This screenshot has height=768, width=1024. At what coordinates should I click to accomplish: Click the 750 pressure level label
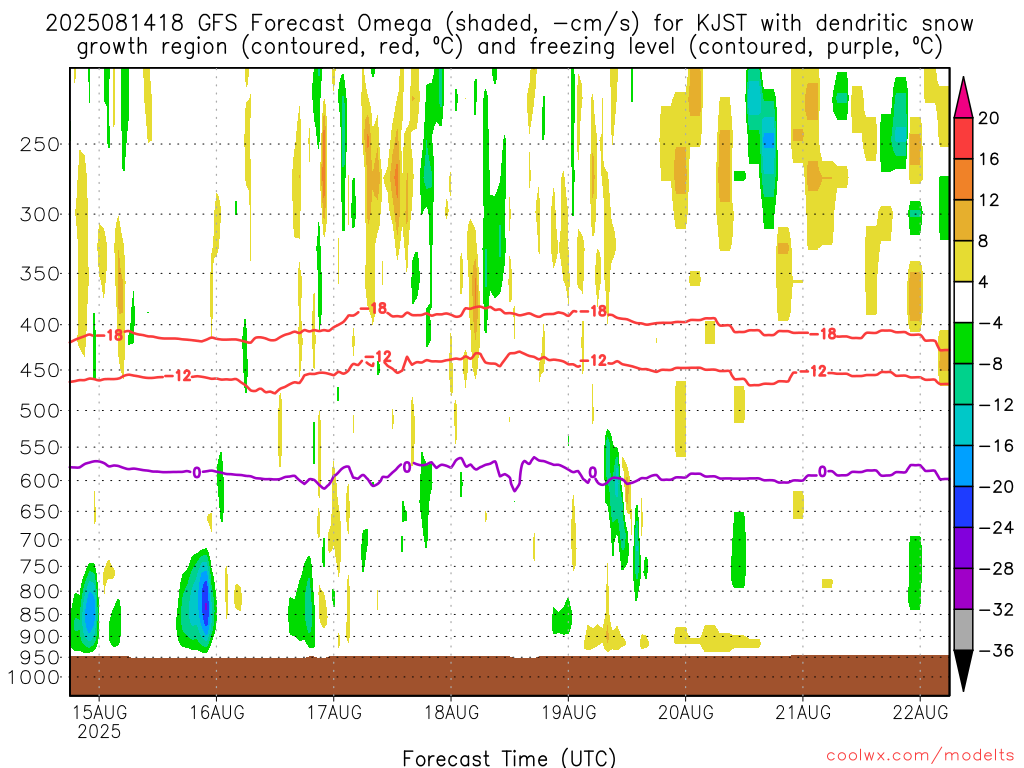click(x=40, y=567)
